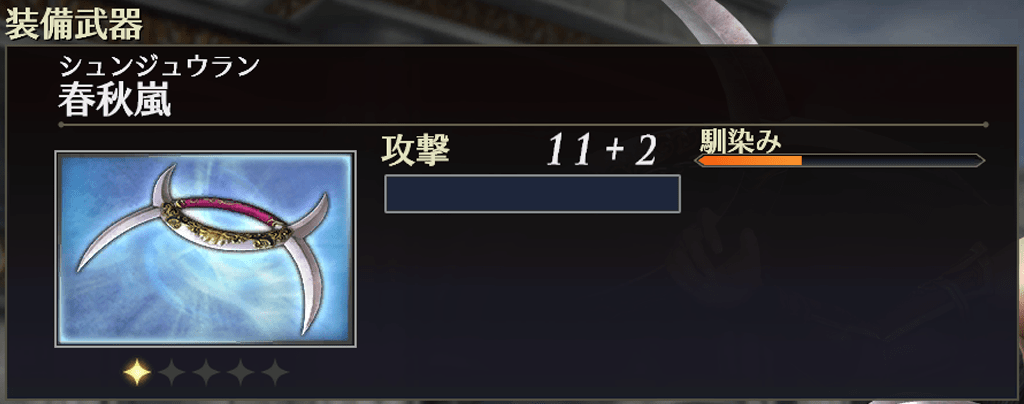The height and width of the screenshot is (404, 1024).
Task: Click the +2 attack bonus value
Action: 631,151
